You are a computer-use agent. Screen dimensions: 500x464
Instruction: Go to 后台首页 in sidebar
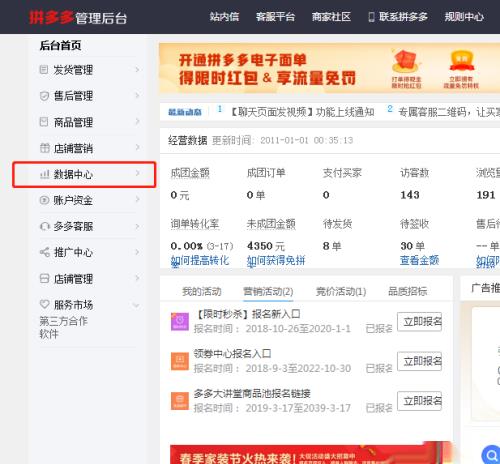tap(60, 45)
